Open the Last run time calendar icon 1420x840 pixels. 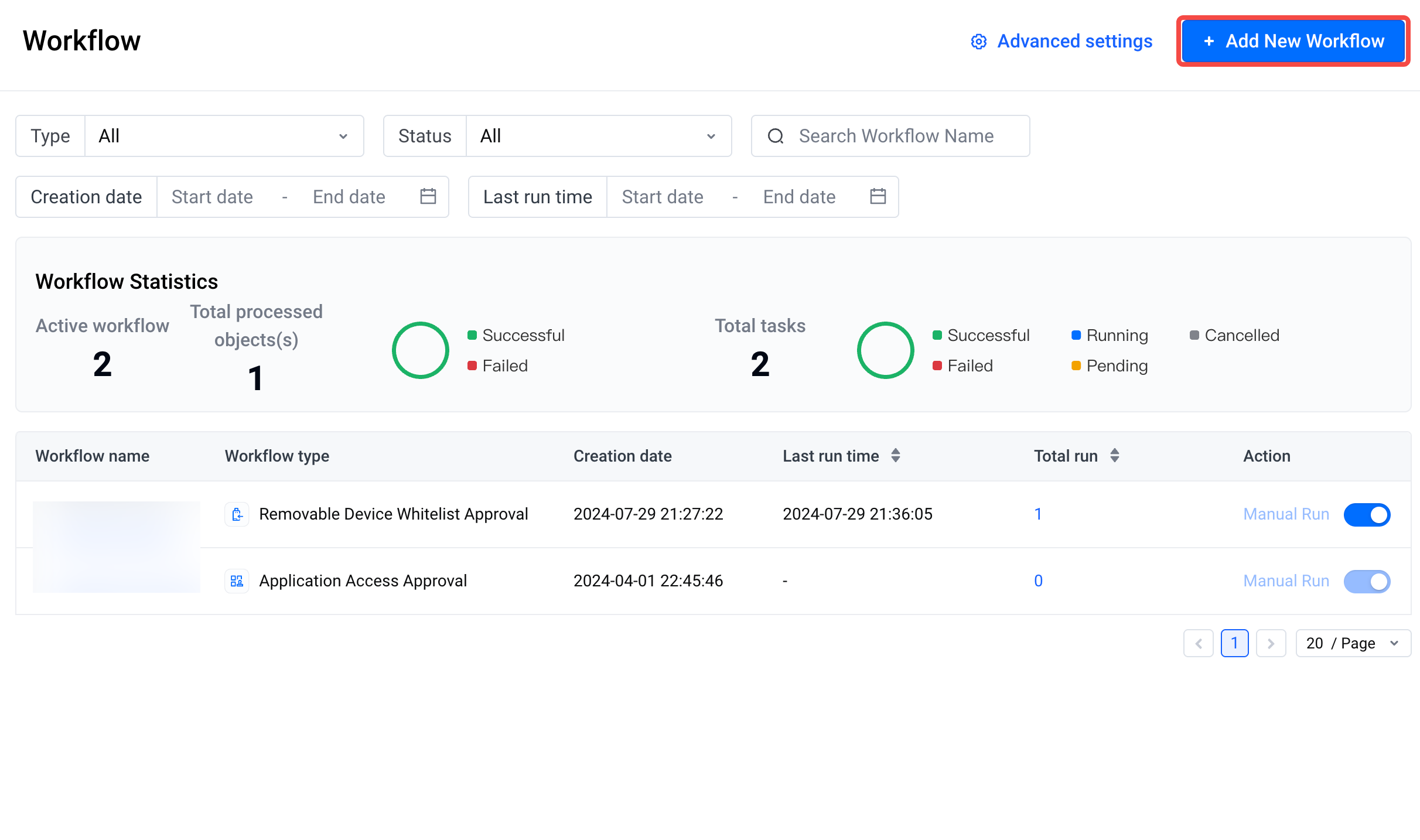pyautogui.click(x=878, y=196)
